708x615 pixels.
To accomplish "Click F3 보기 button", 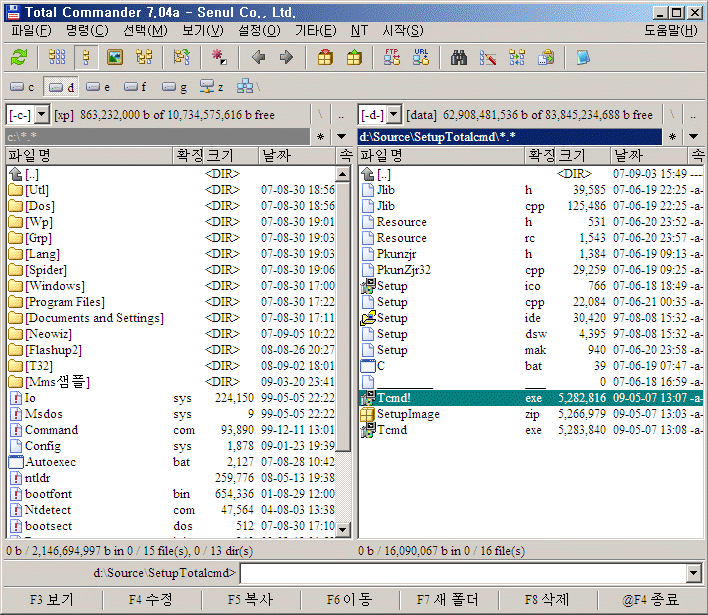I will (51, 600).
